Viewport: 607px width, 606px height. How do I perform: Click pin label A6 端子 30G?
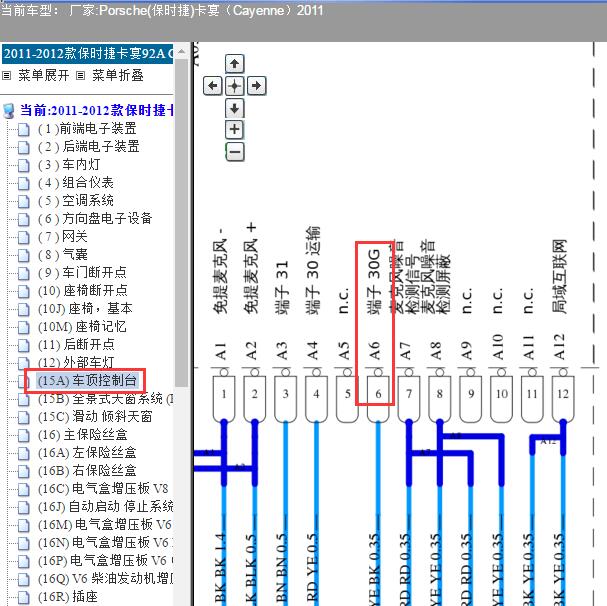click(374, 304)
